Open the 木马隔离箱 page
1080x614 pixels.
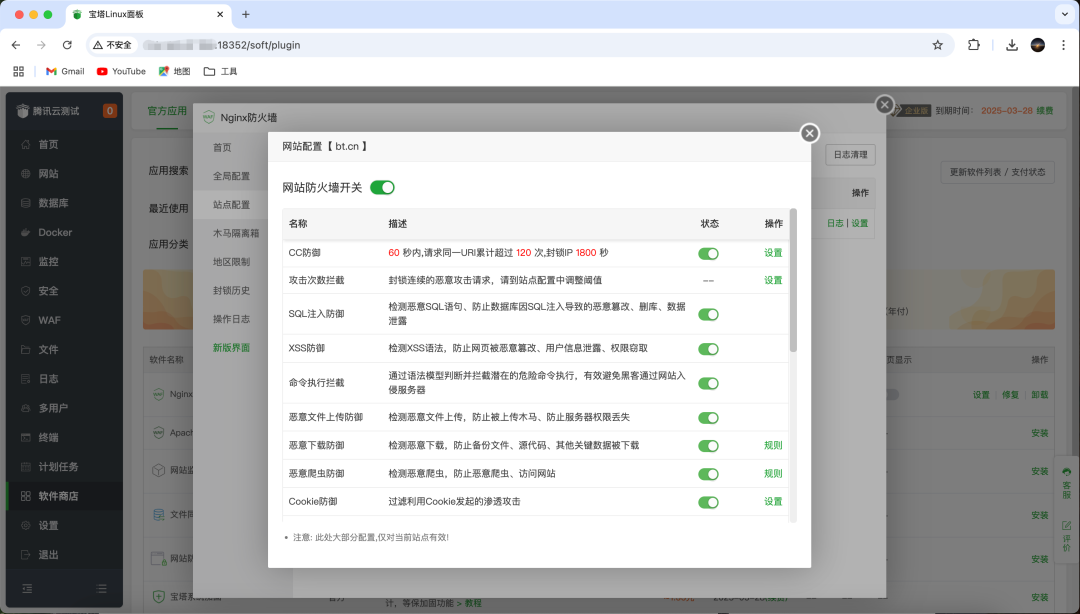pyautogui.click(x=232, y=234)
